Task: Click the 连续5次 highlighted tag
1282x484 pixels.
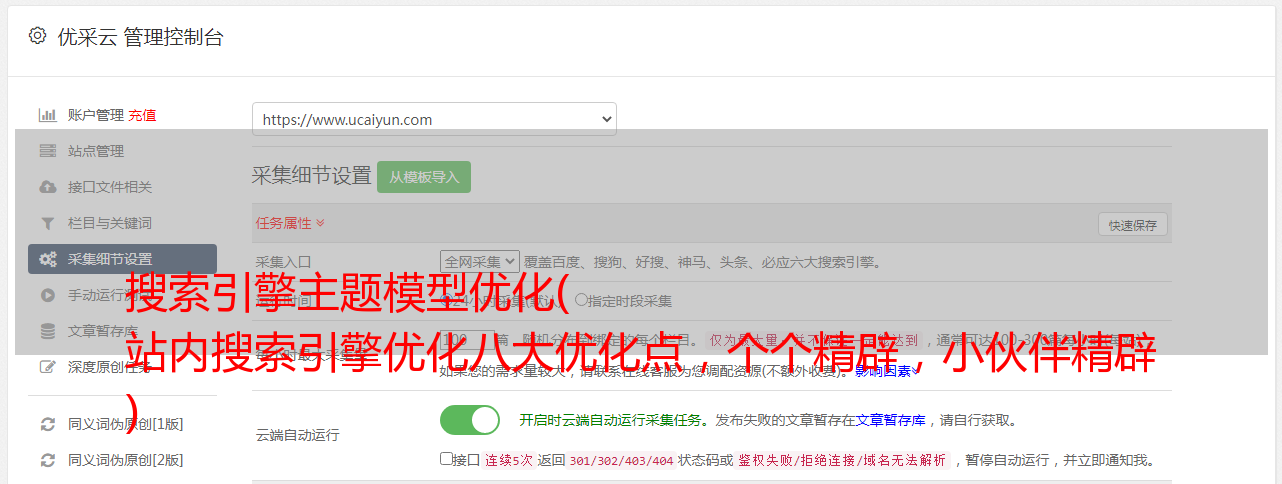Action: tap(509, 460)
